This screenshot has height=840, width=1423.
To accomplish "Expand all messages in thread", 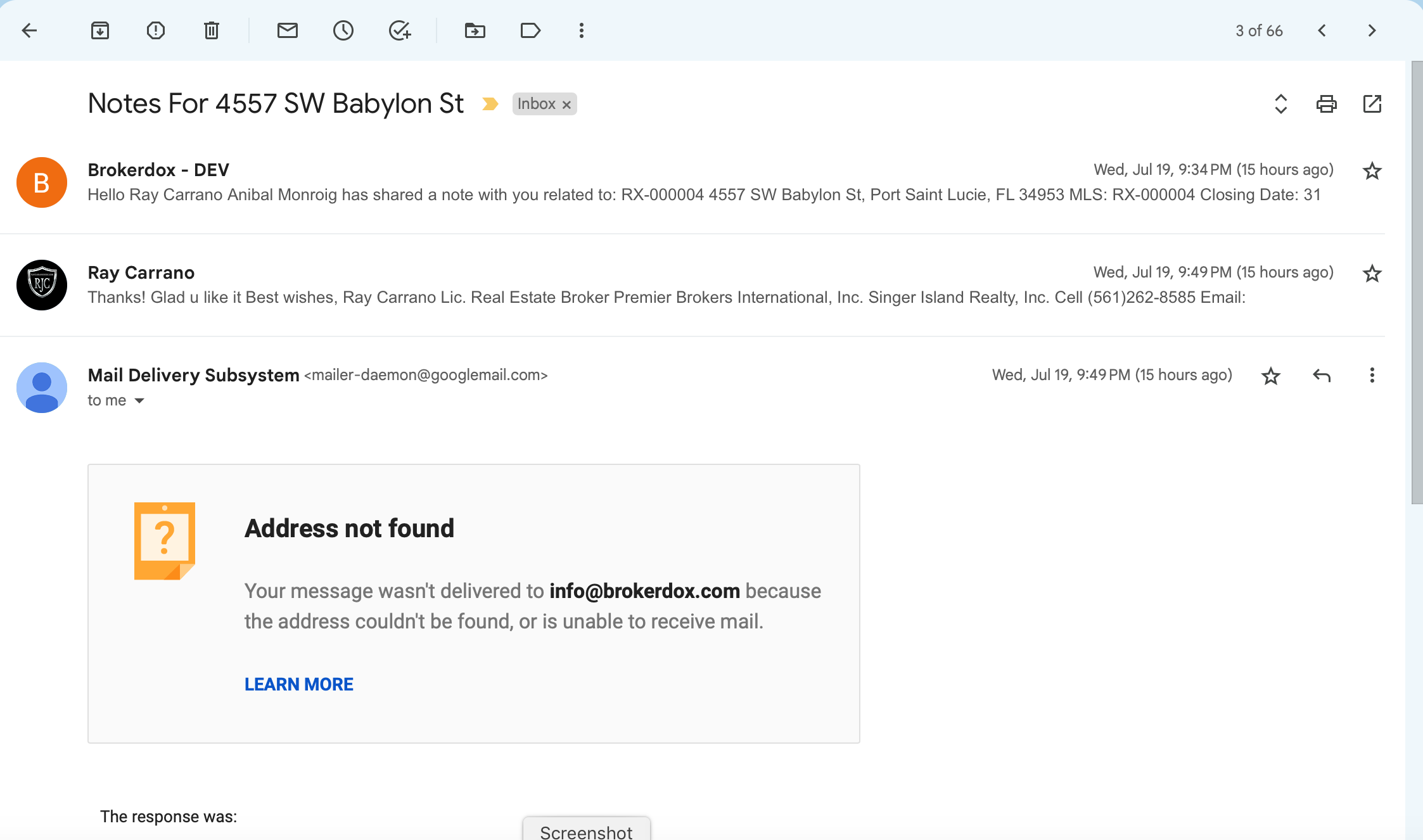I will pos(1281,104).
